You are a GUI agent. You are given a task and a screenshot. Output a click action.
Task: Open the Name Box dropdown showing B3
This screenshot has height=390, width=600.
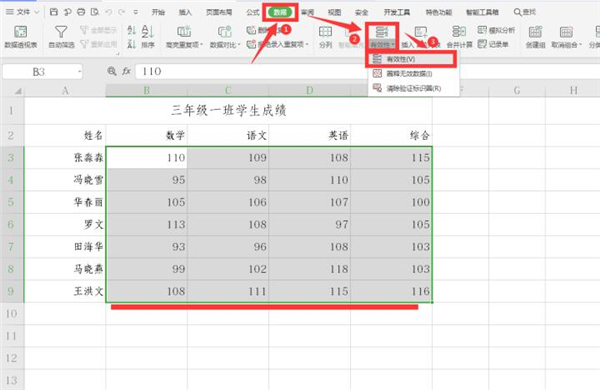point(79,72)
